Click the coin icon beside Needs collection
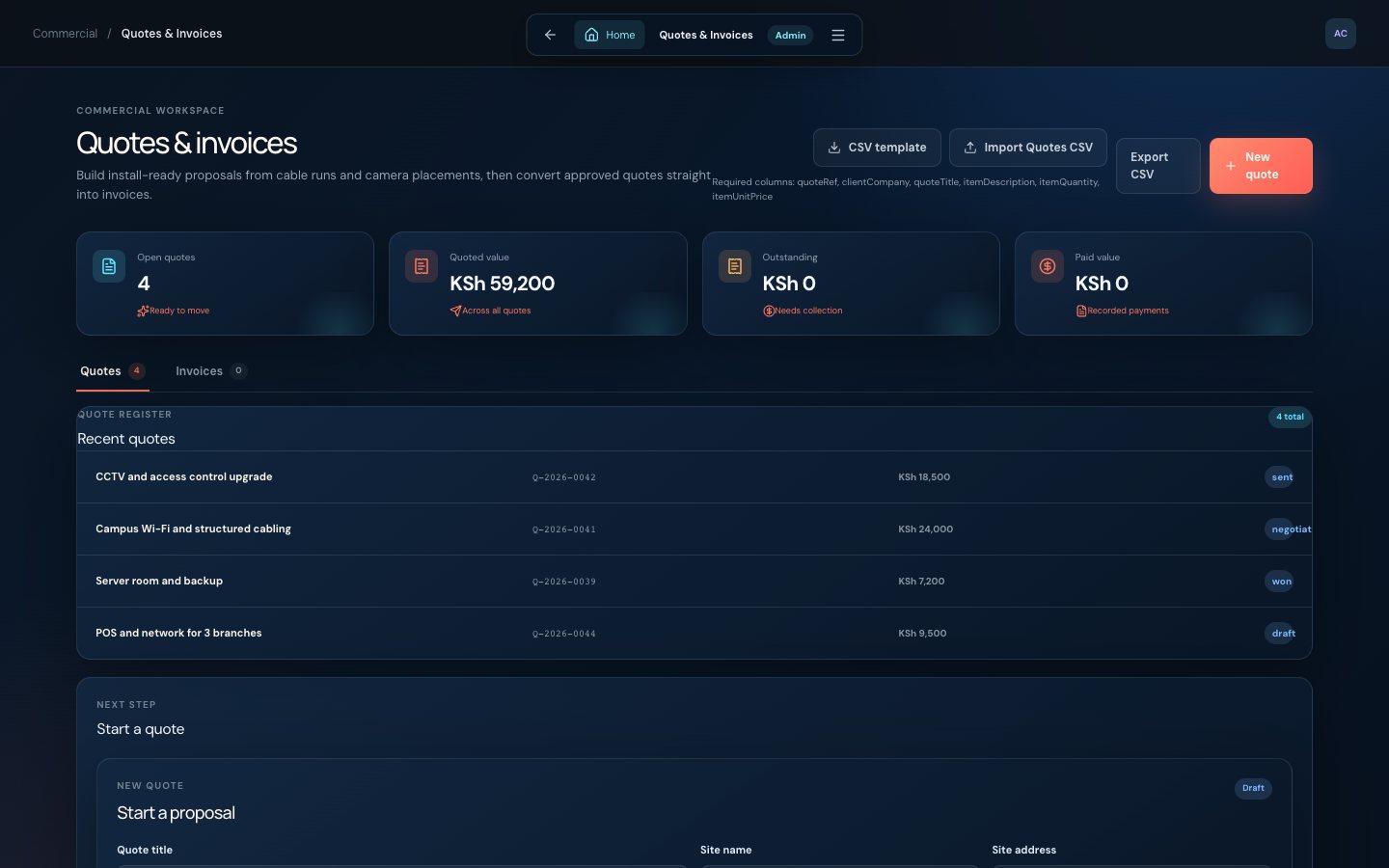 point(769,311)
